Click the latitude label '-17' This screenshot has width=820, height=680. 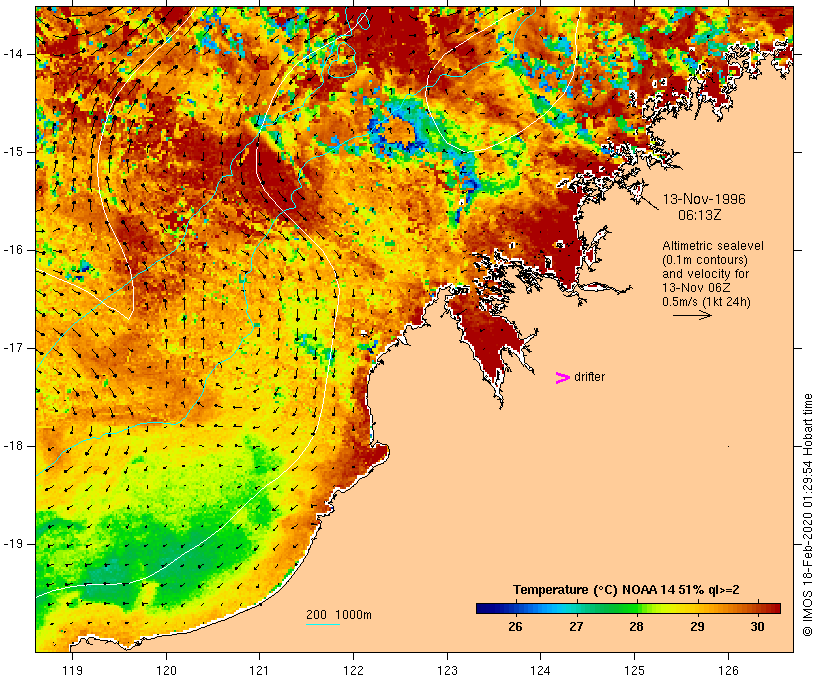(13, 348)
